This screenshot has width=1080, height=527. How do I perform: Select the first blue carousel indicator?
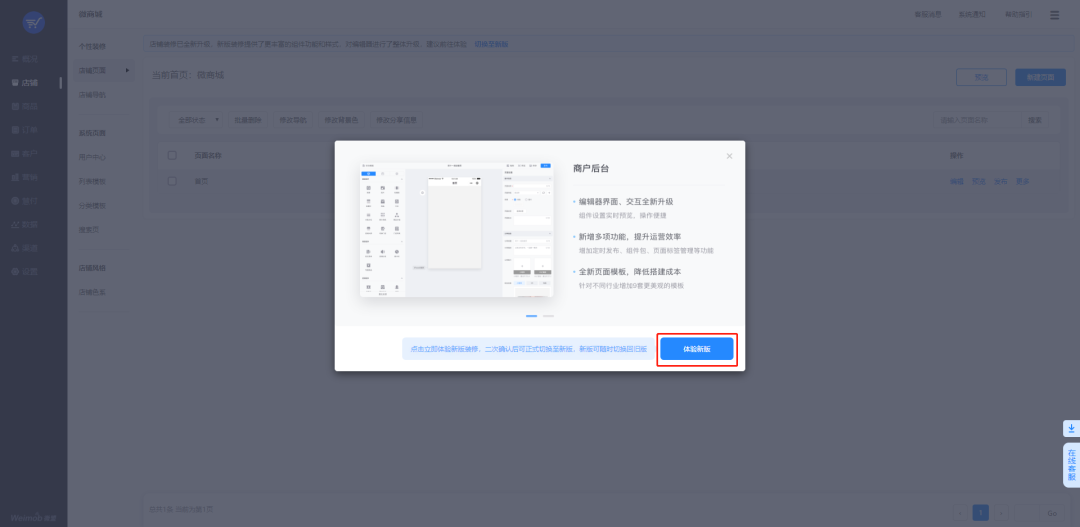(532, 316)
